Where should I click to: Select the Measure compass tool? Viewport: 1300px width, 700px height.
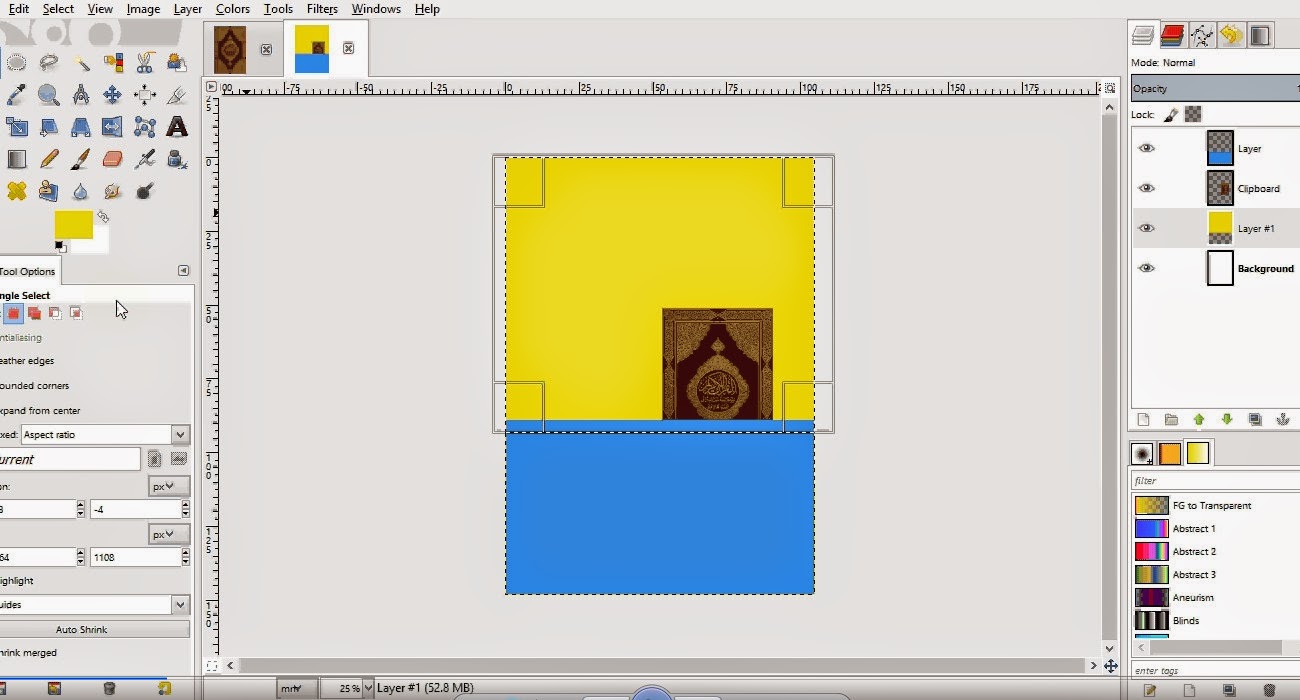[x=81, y=95]
